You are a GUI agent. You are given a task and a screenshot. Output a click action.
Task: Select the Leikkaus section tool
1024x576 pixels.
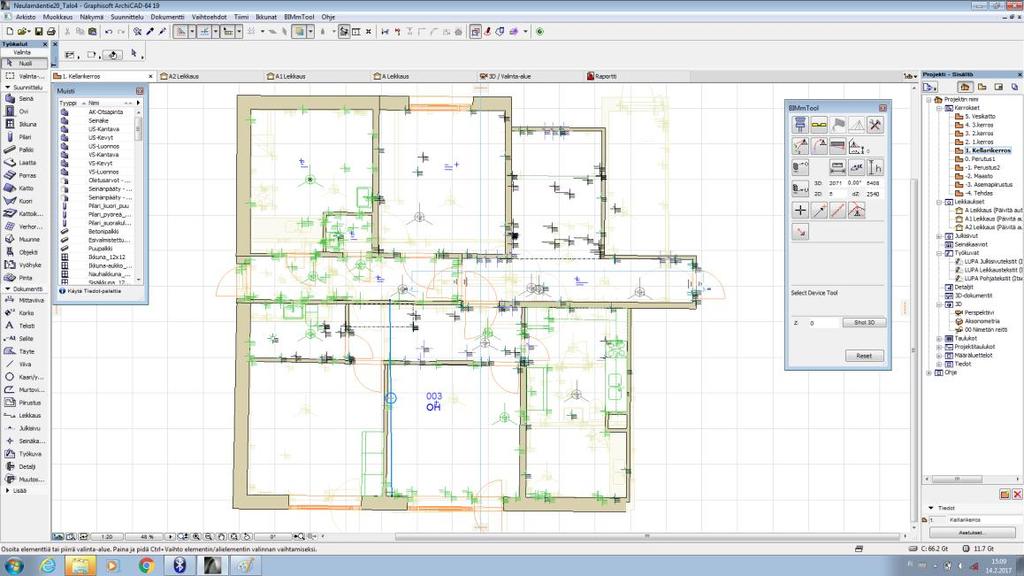[24, 415]
